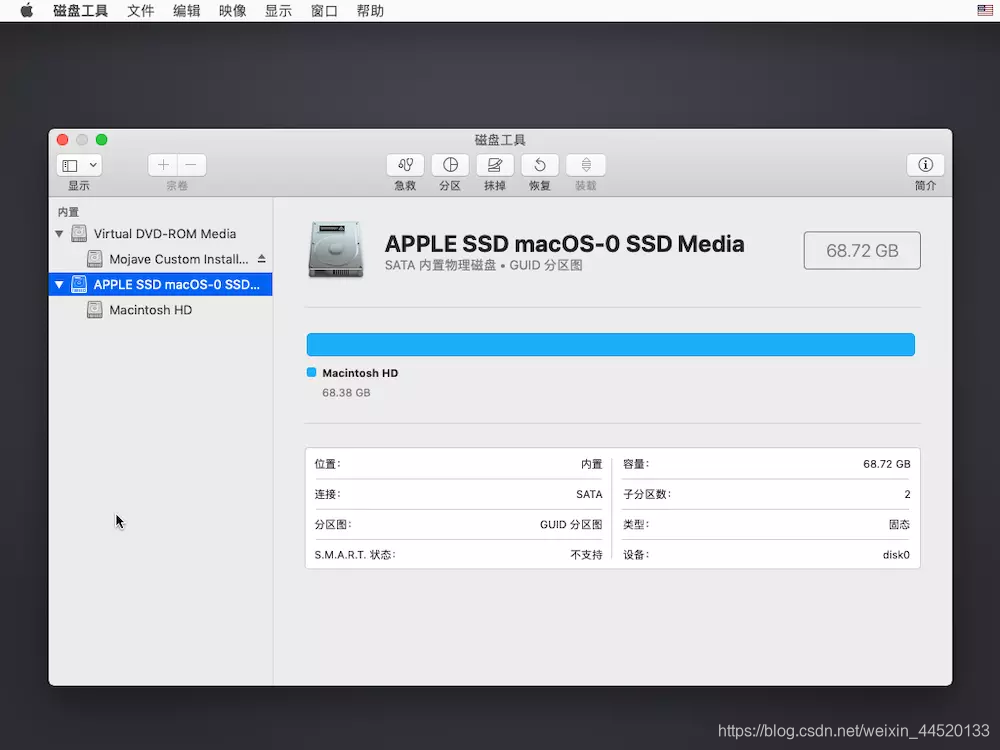Click the blue Macintosh HD legend swatch
This screenshot has height=750, width=1000.
click(x=311, y=372)
